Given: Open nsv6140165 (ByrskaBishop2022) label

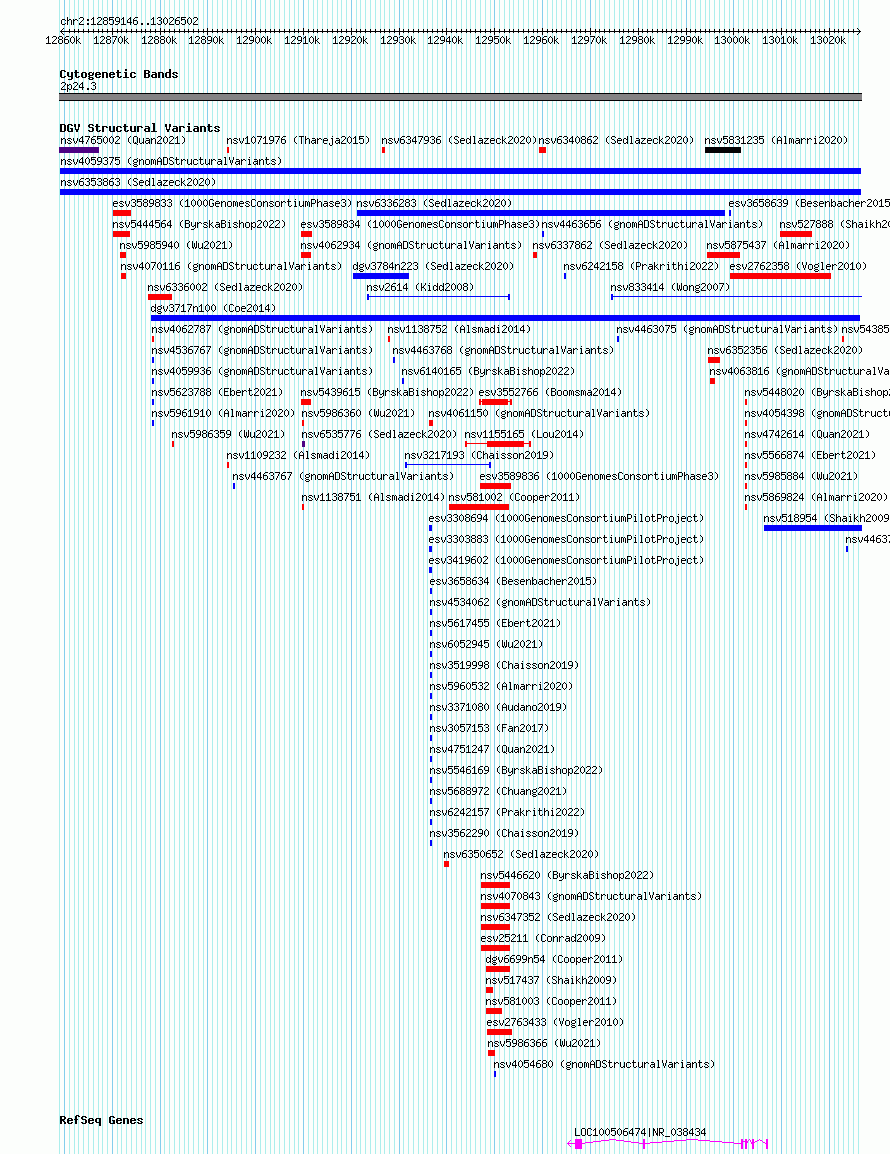Looking at the screenshot, I should tap(488, 371).
